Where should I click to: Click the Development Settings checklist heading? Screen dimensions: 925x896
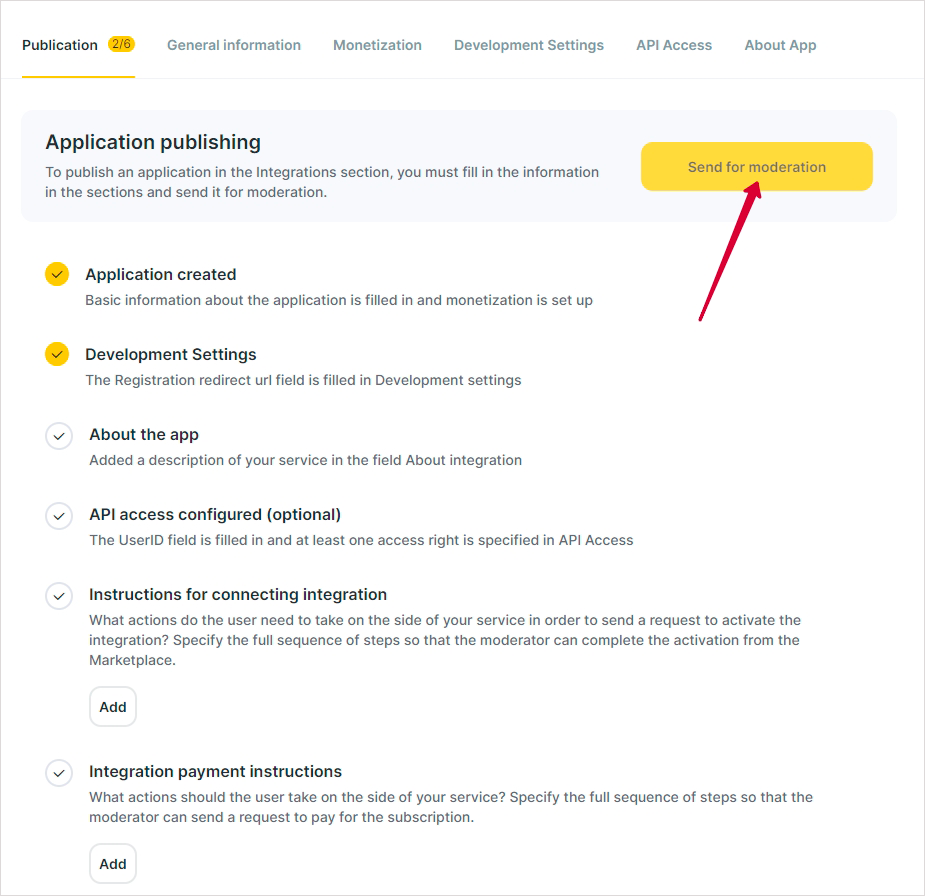170,355
